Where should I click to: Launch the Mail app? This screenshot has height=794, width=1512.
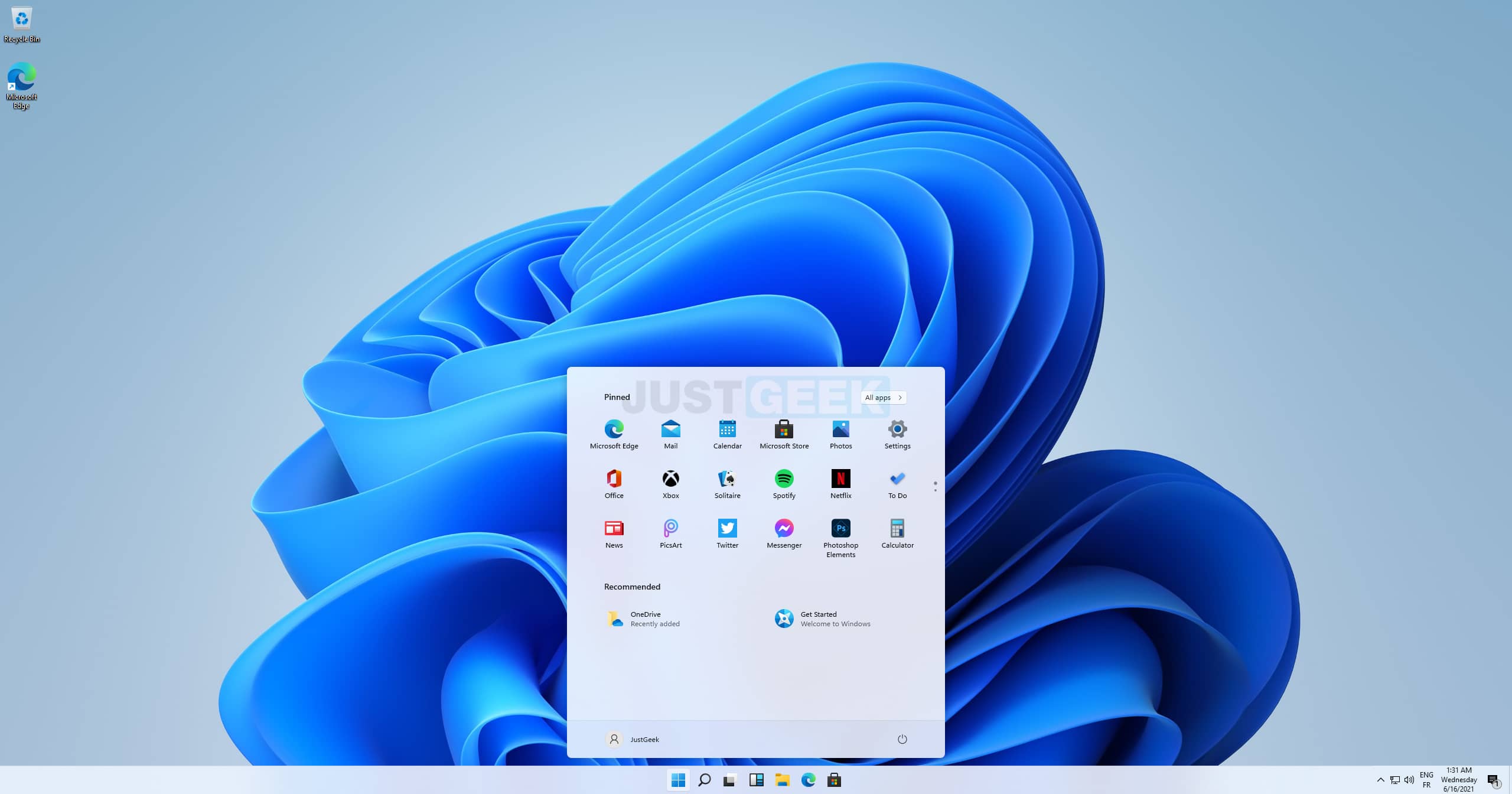(670, 434)
